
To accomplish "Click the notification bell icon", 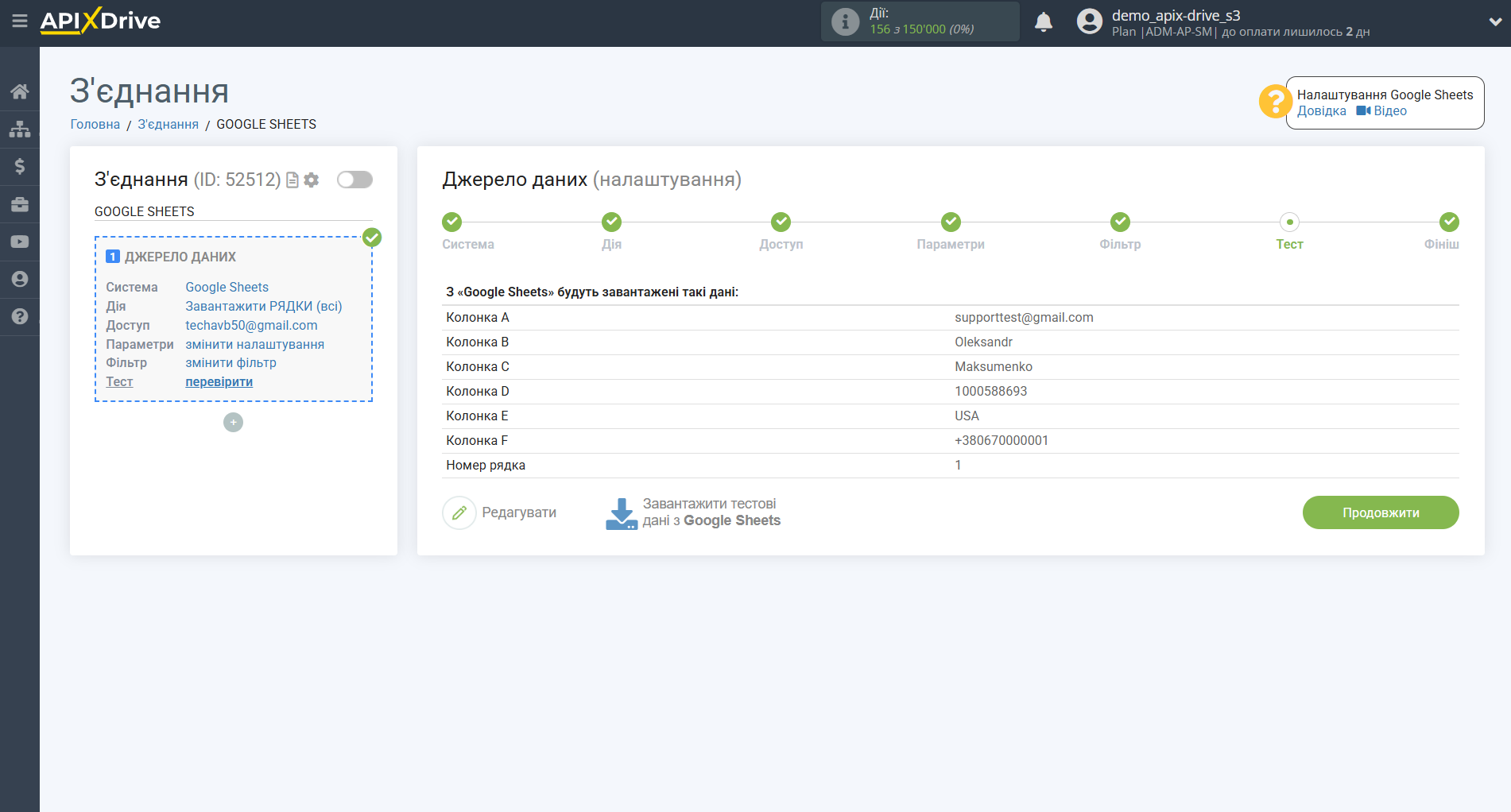I will coord(1043,22).
